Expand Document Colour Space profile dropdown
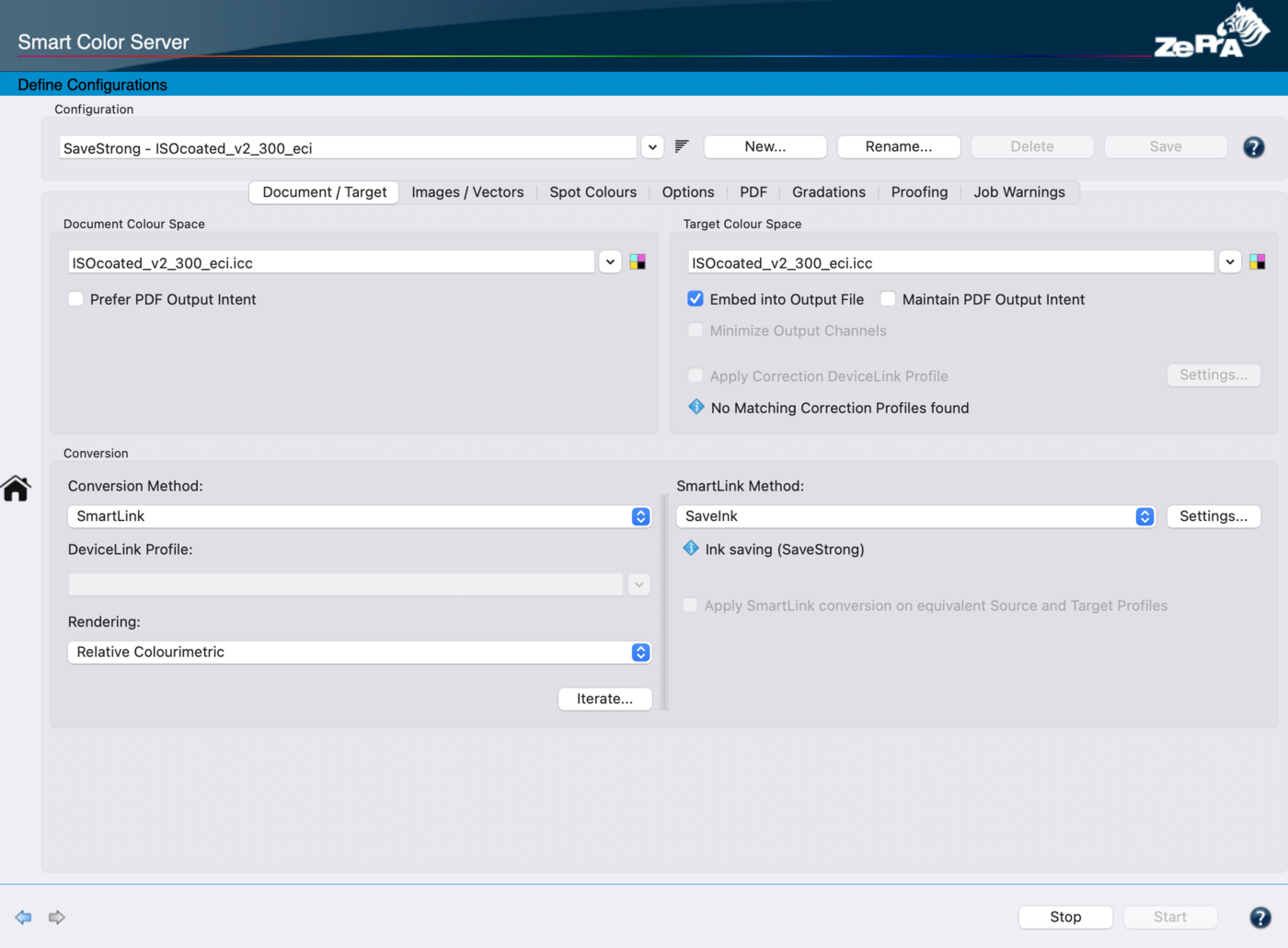The image size is (1288, 948). coord(610,262)
